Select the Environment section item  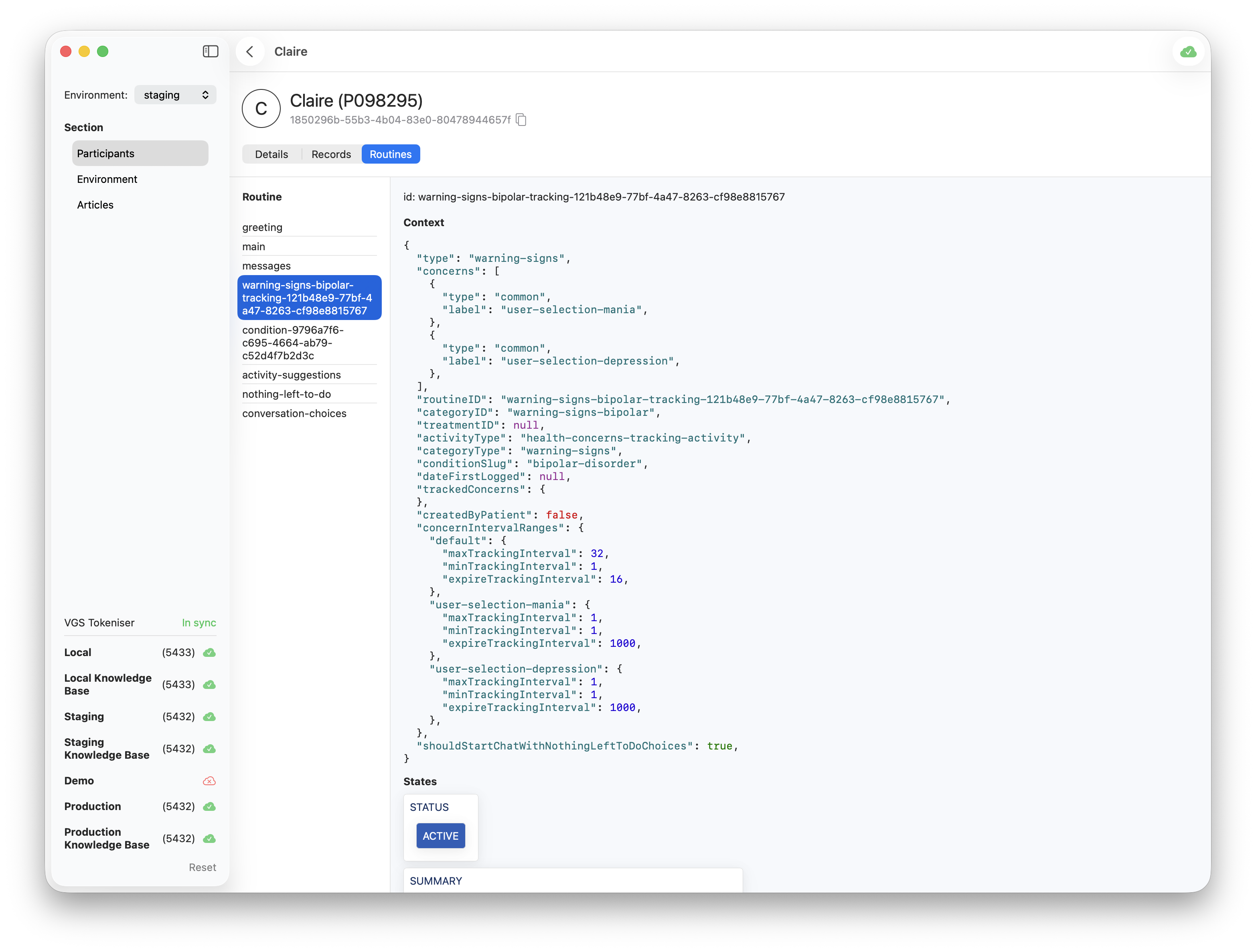coord(107,179)
